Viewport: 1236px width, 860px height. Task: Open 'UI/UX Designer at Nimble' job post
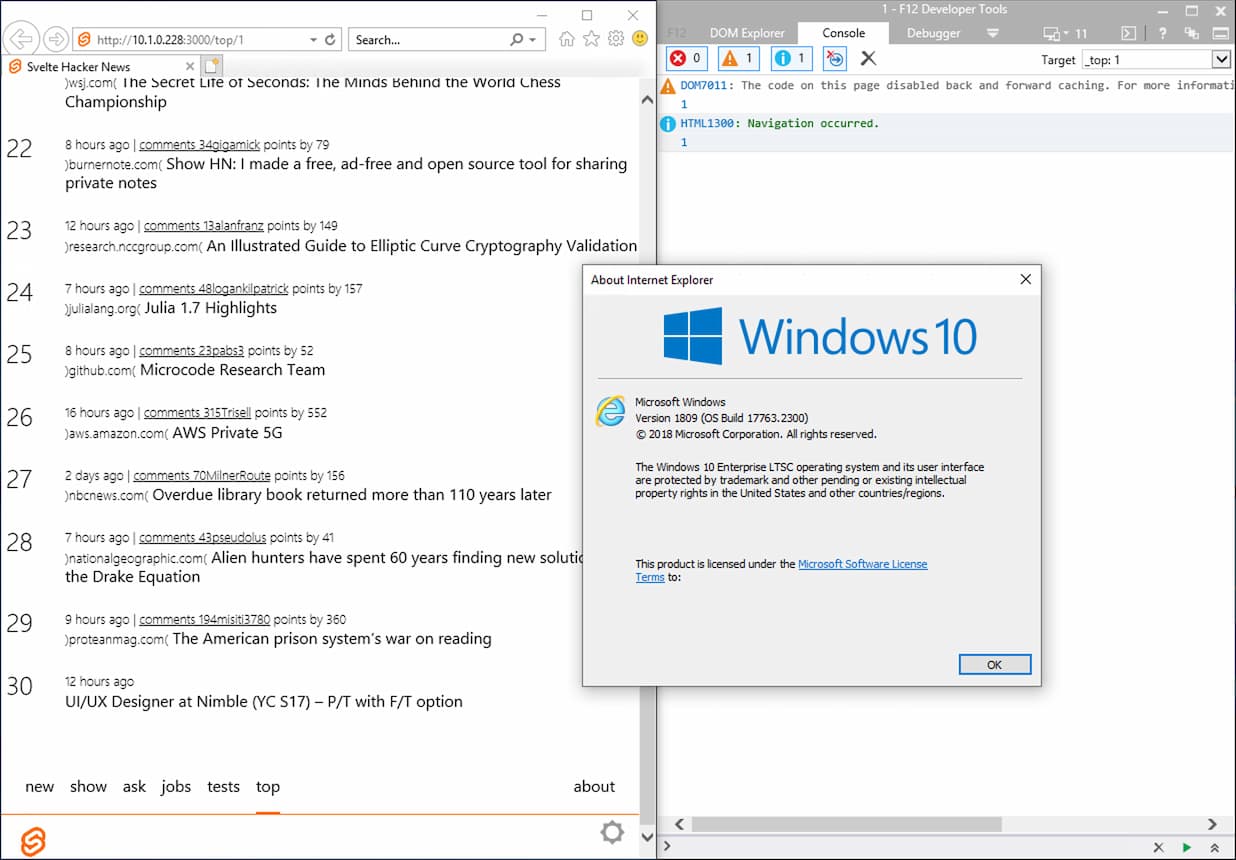[264, 702]
